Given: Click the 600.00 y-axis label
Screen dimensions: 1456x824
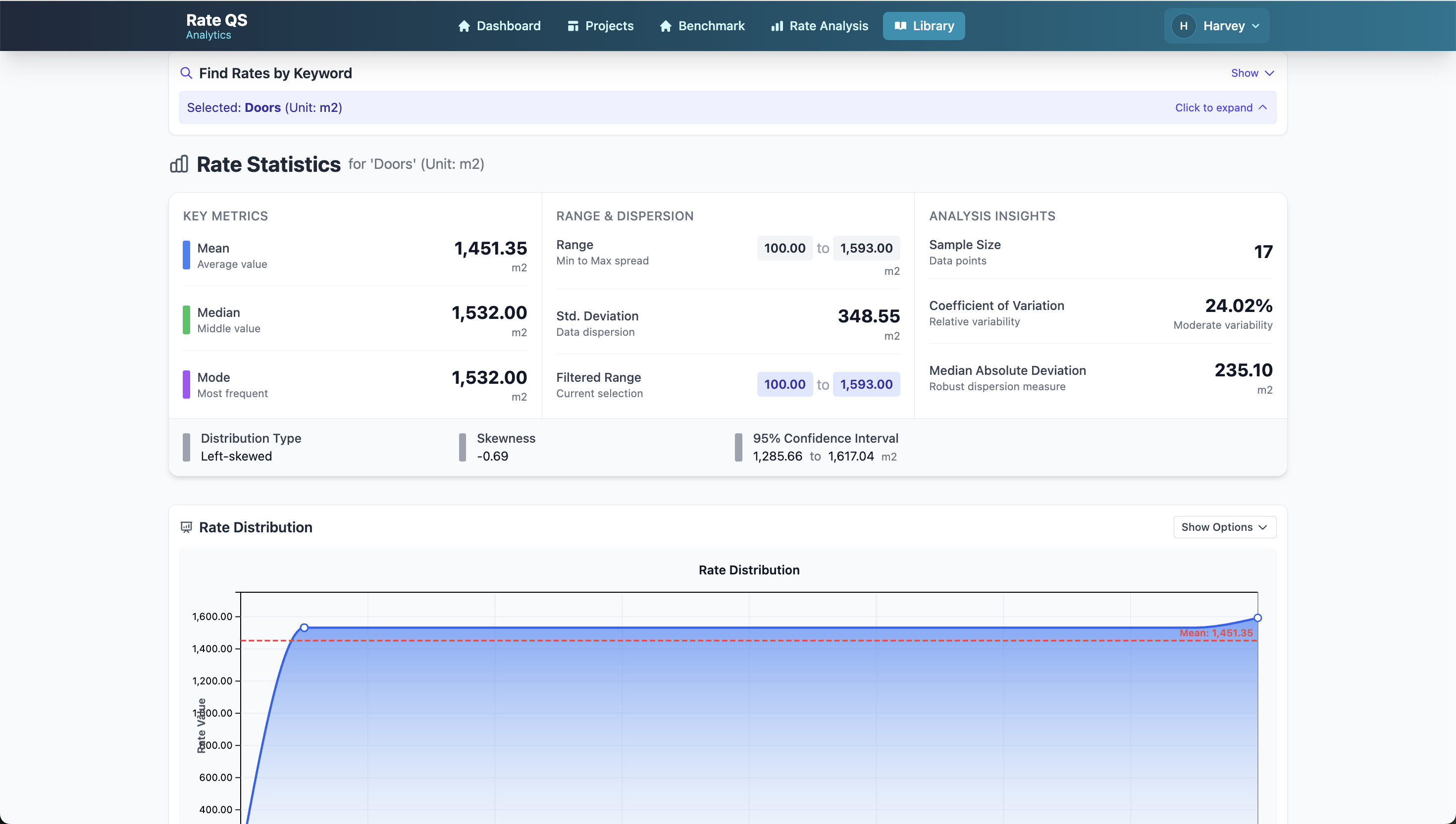Looking at the screenshot, I should coord(215,777).
